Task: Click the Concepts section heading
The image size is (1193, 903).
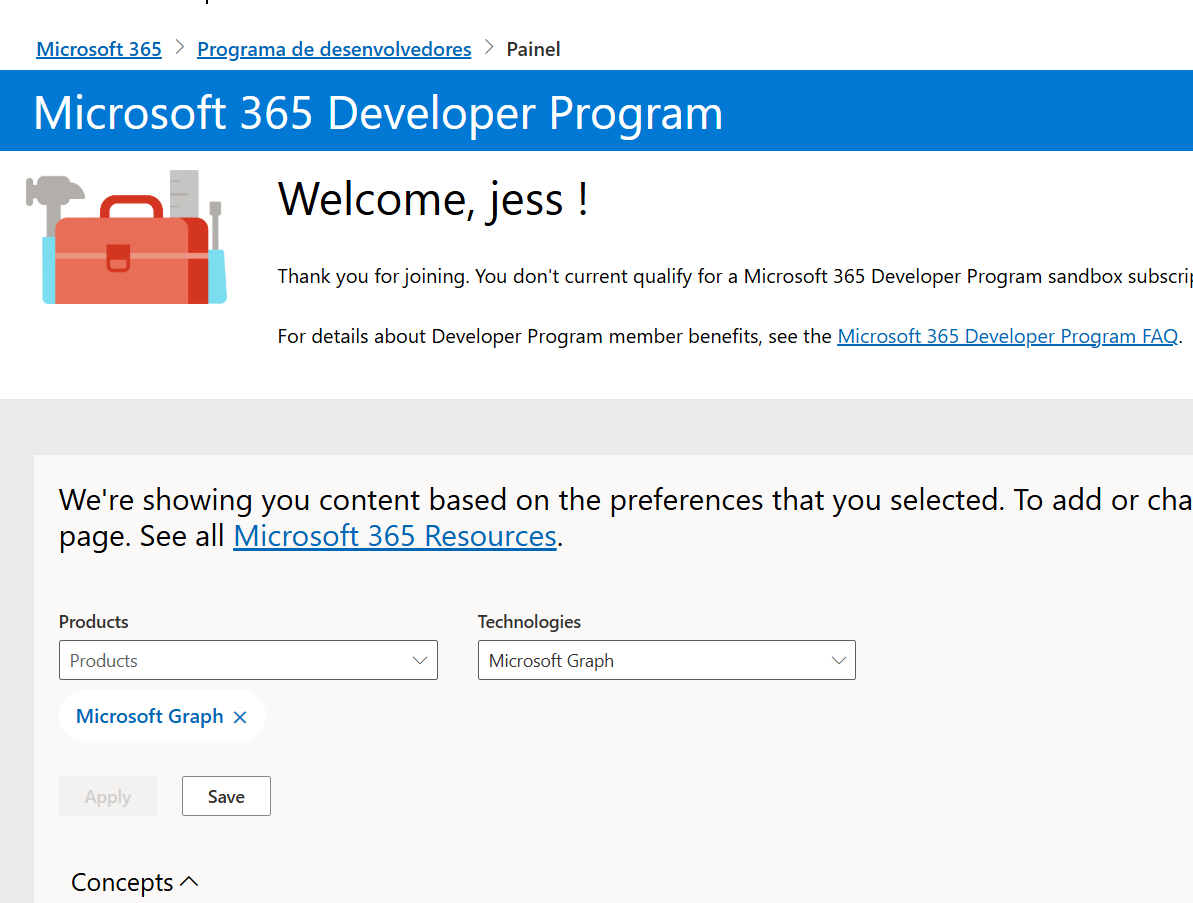Action: pos(122,882)
